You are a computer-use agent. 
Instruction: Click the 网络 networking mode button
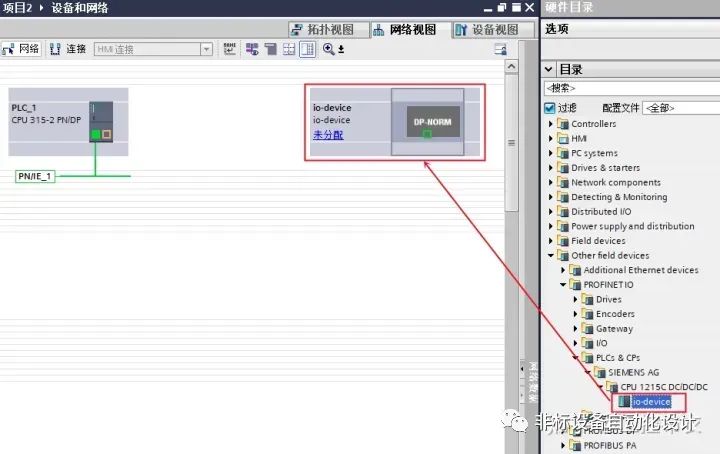[21, 49]
